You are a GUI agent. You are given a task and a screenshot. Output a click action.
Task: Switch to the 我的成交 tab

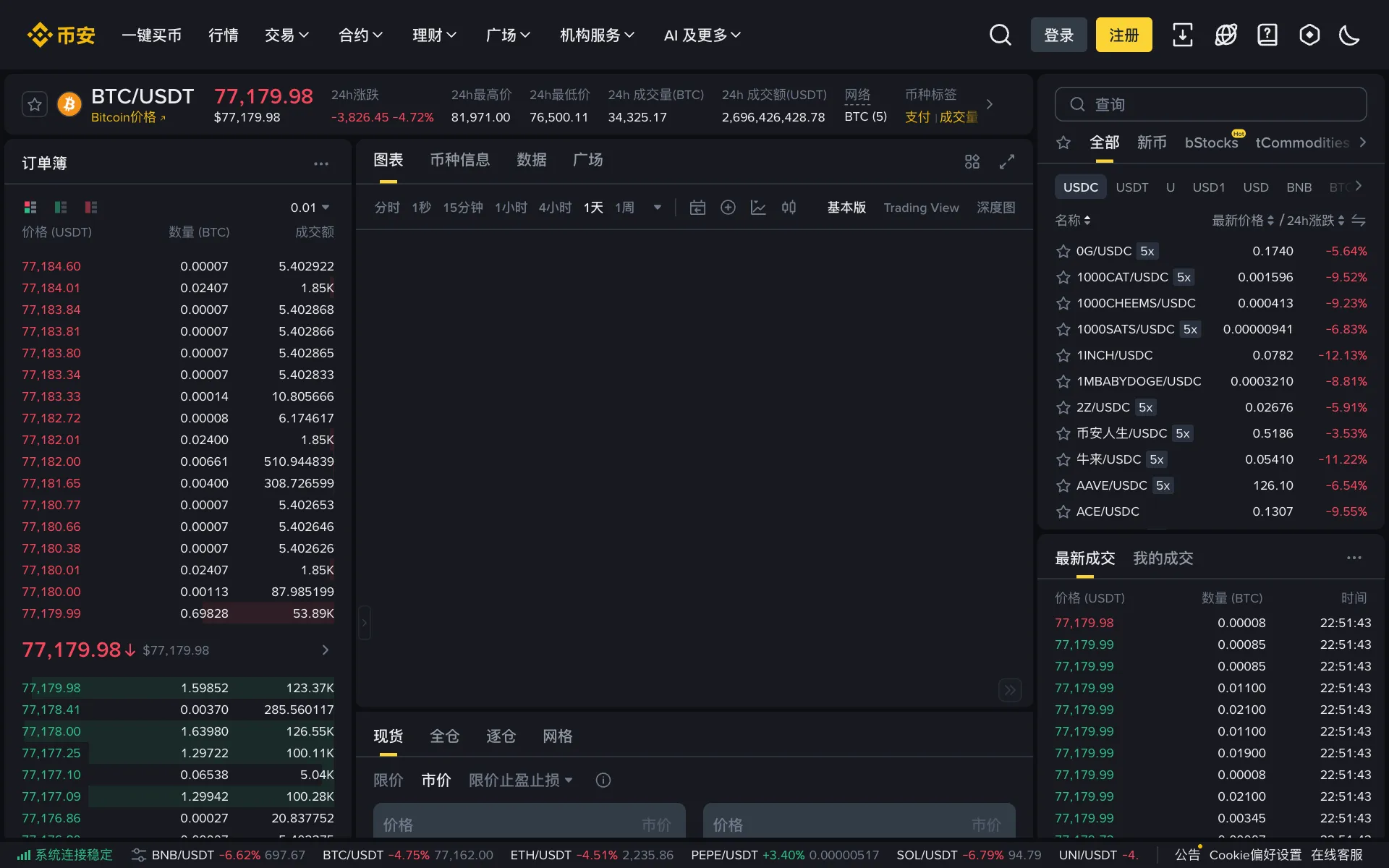[x=1163, y=558]
